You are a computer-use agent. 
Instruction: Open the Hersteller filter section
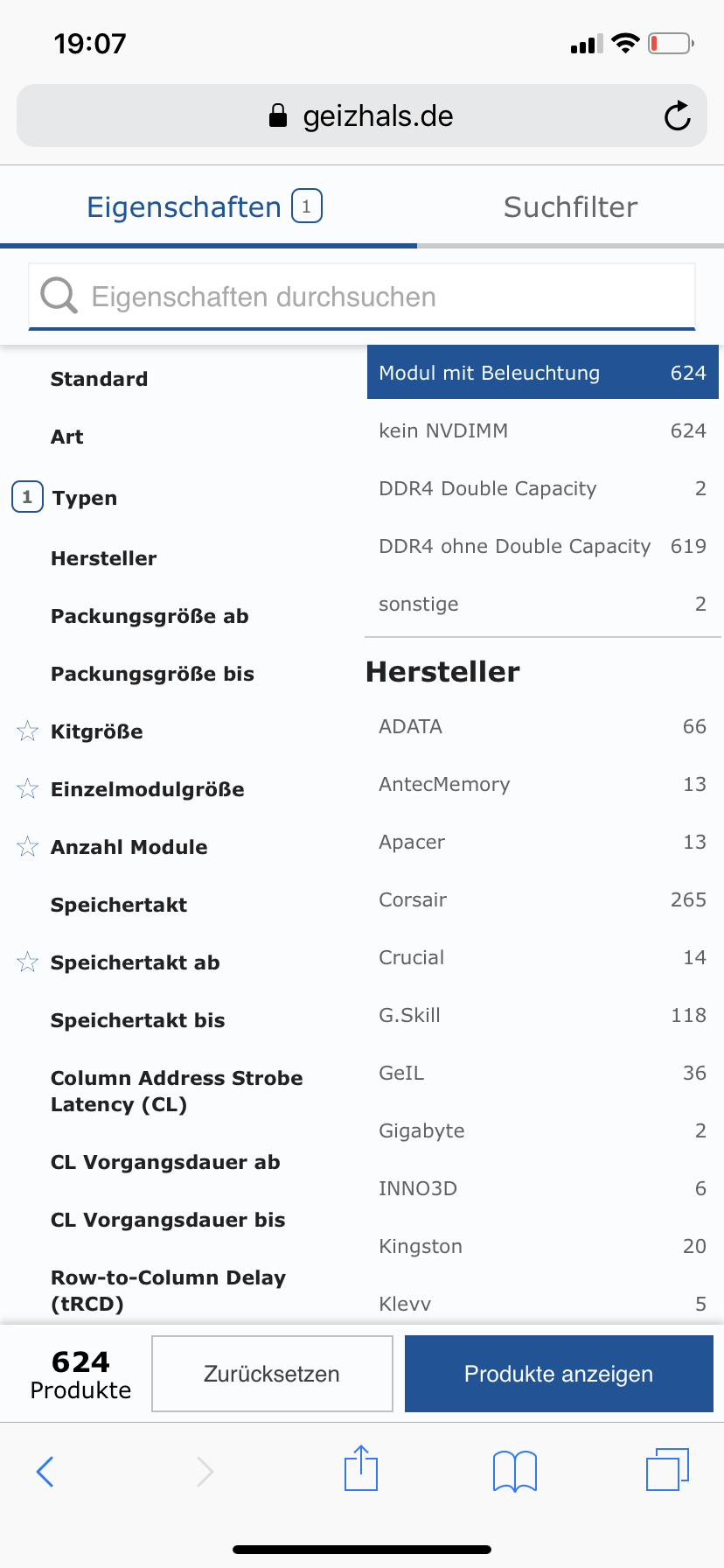click(104, 557)
